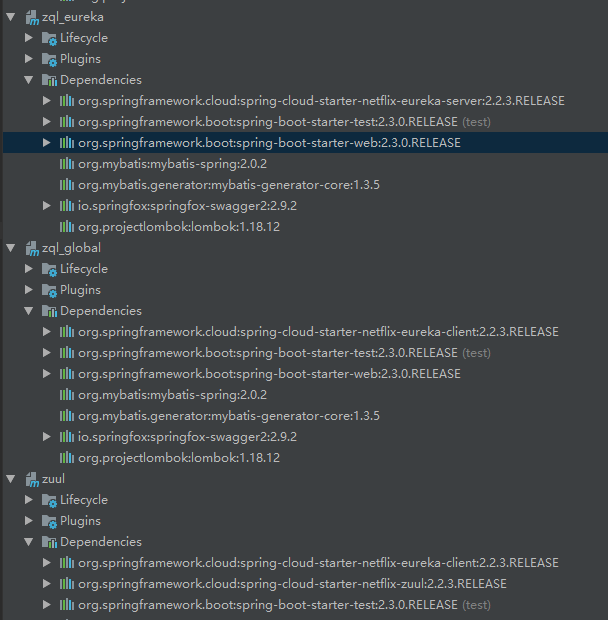The height and width of the screenshot is (620, 608).
Task: Collapse Dependencies under zuul
Action: (x=28, y=542)
